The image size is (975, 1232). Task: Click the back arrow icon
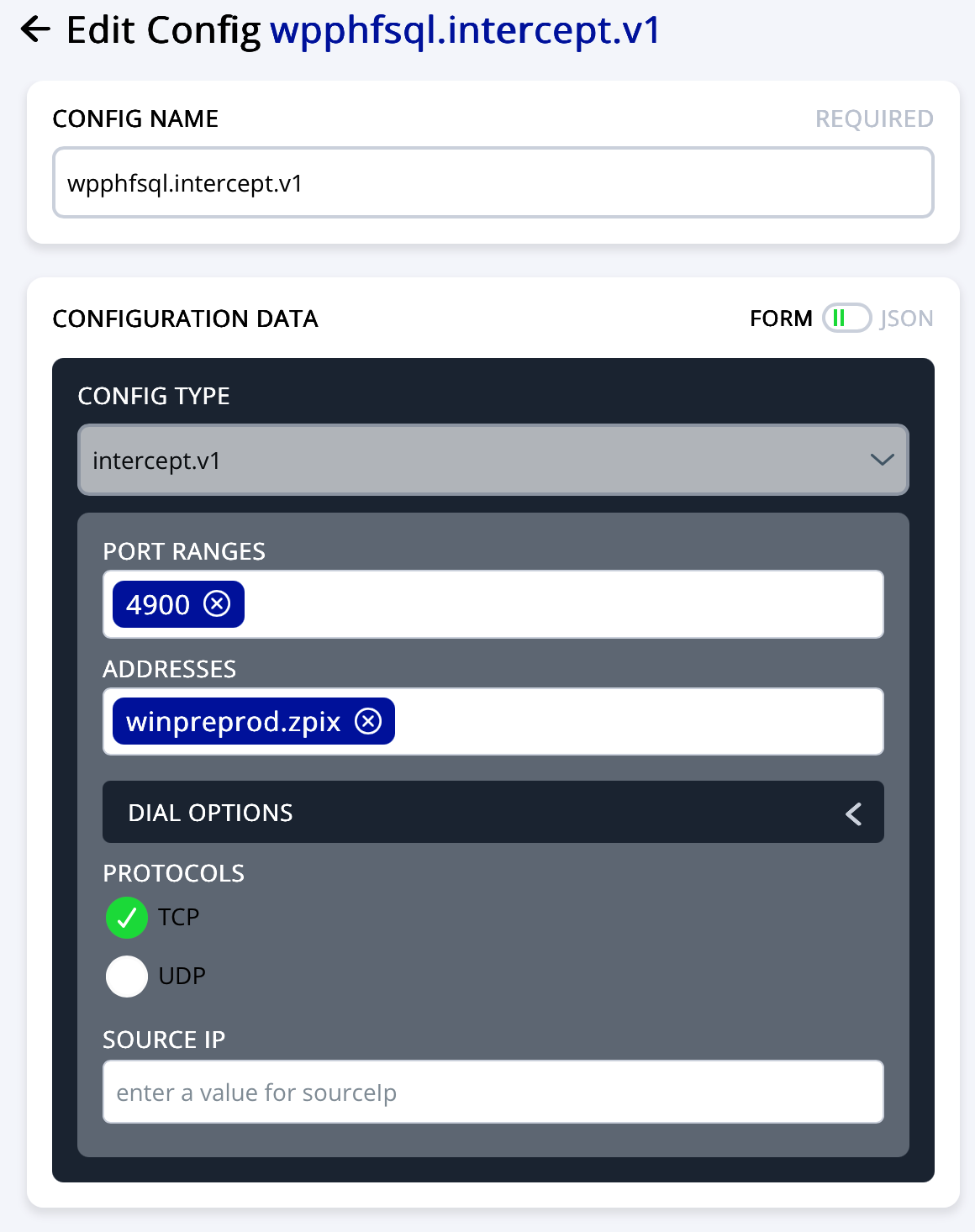pos(35,29)
